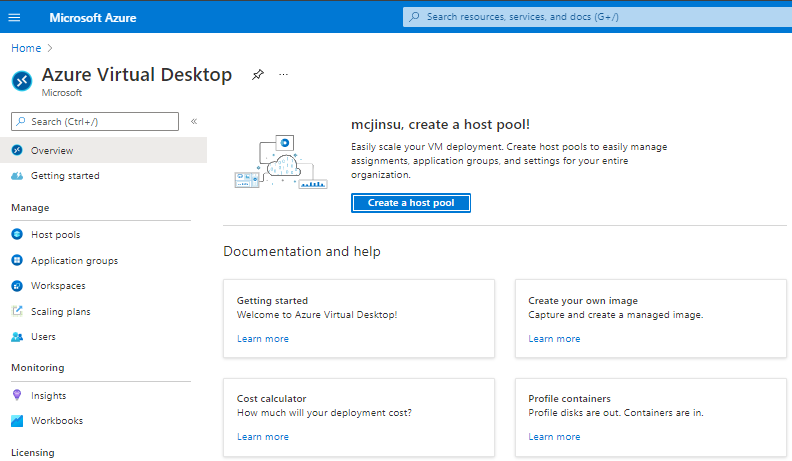Click the Application groups icon
This screenshot has width=792, height=461.
point(17,260)
